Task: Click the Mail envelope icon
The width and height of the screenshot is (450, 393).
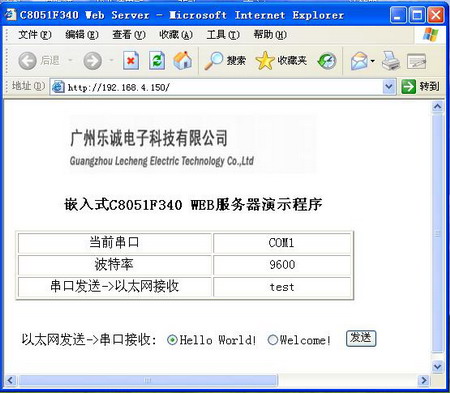Action: tap(359, 61)
